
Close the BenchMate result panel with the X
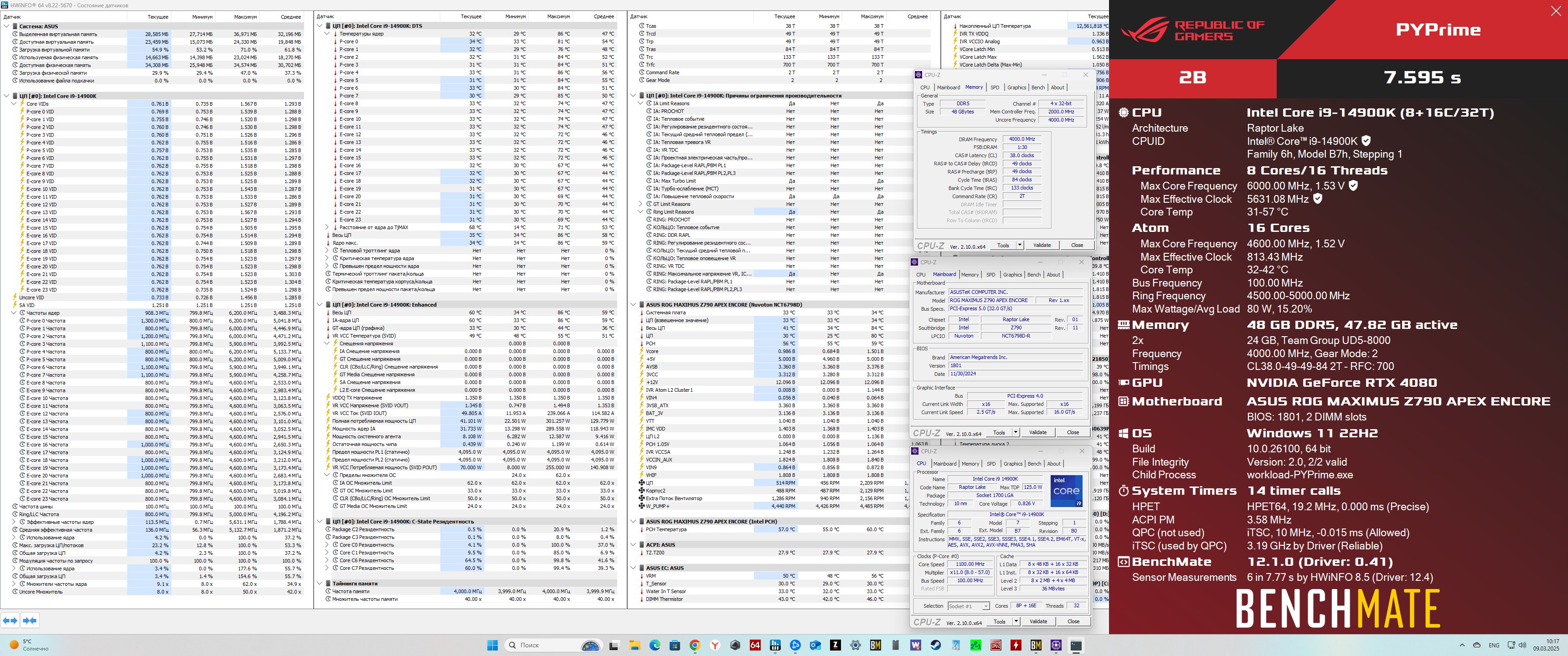pyautogui.click(x=1555, y=11)
